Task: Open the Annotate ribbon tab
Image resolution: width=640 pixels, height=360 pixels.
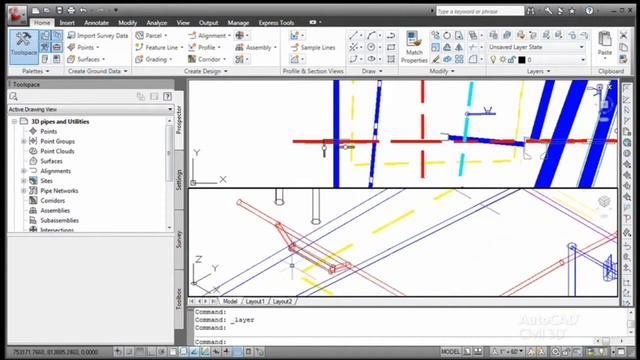Action: pyautogui.click(x=96, y=22)
